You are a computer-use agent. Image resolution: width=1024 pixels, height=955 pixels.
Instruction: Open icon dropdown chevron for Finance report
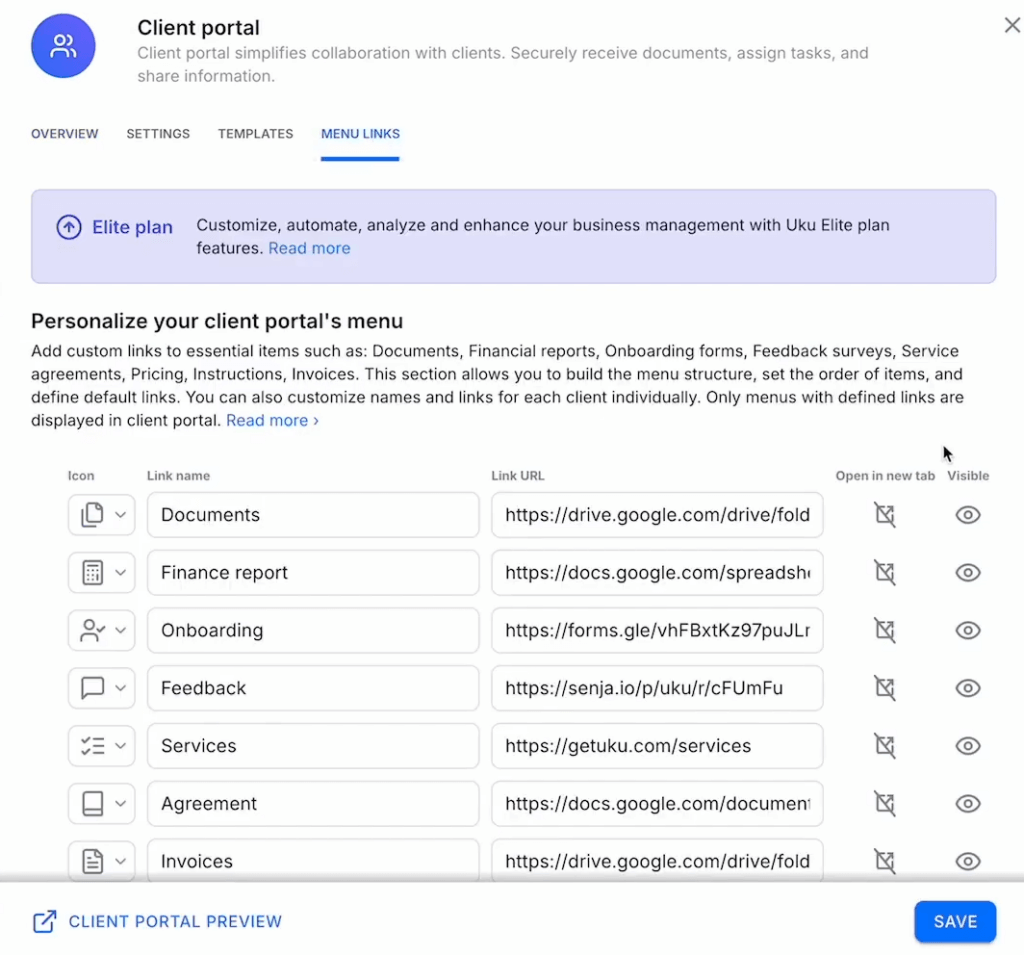pos(121,573)
